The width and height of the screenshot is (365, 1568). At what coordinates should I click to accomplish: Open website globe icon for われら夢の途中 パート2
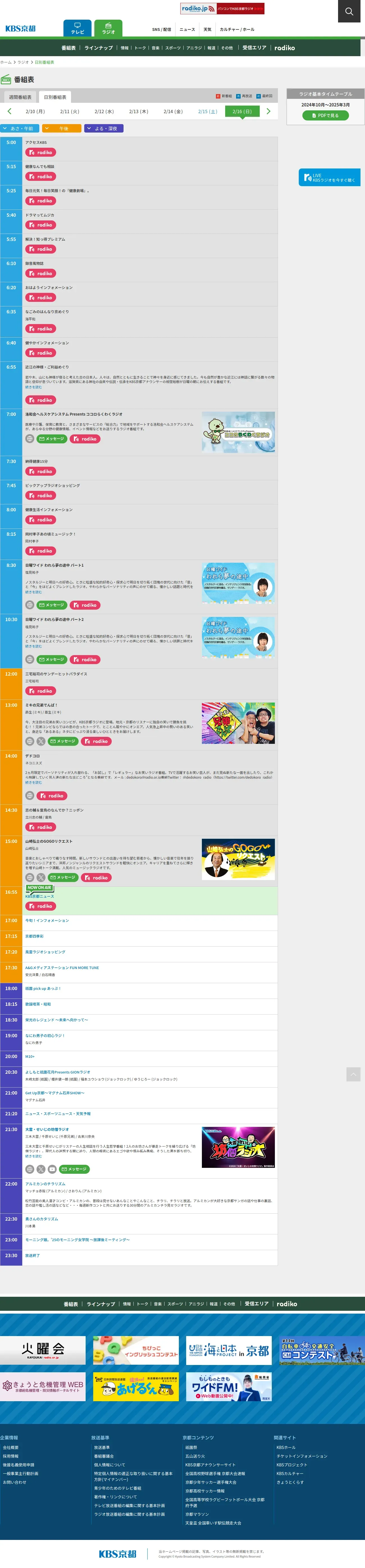click(x=30, y=660)
